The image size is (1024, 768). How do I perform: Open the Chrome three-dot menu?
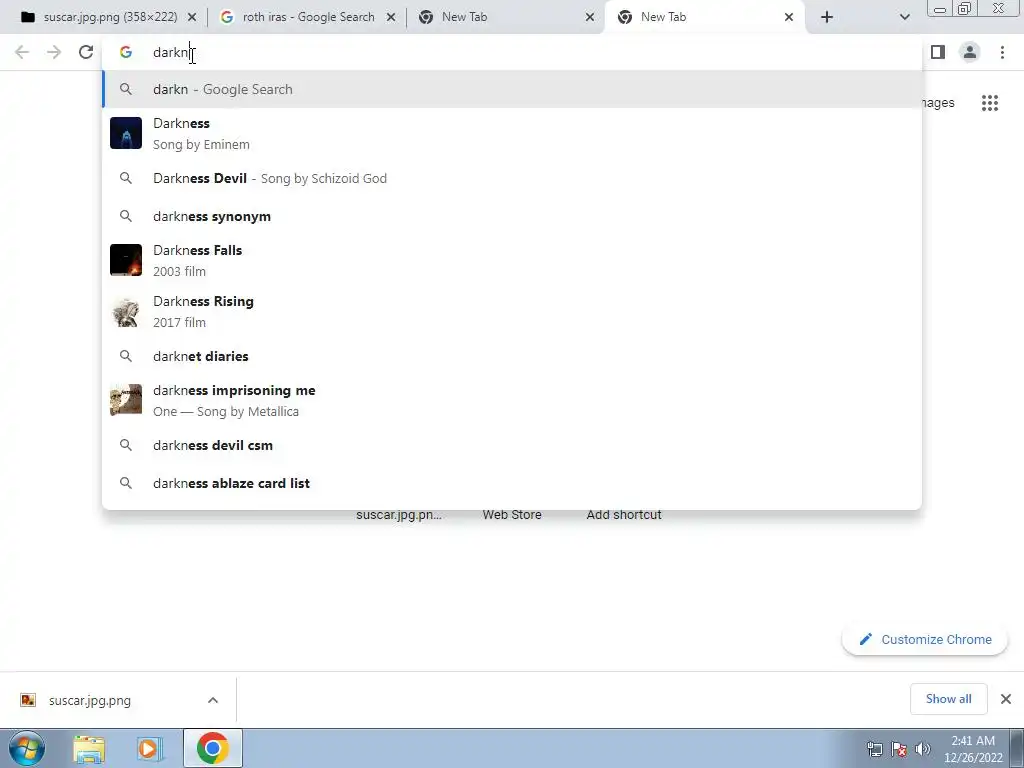click(x=1002, y=52)
